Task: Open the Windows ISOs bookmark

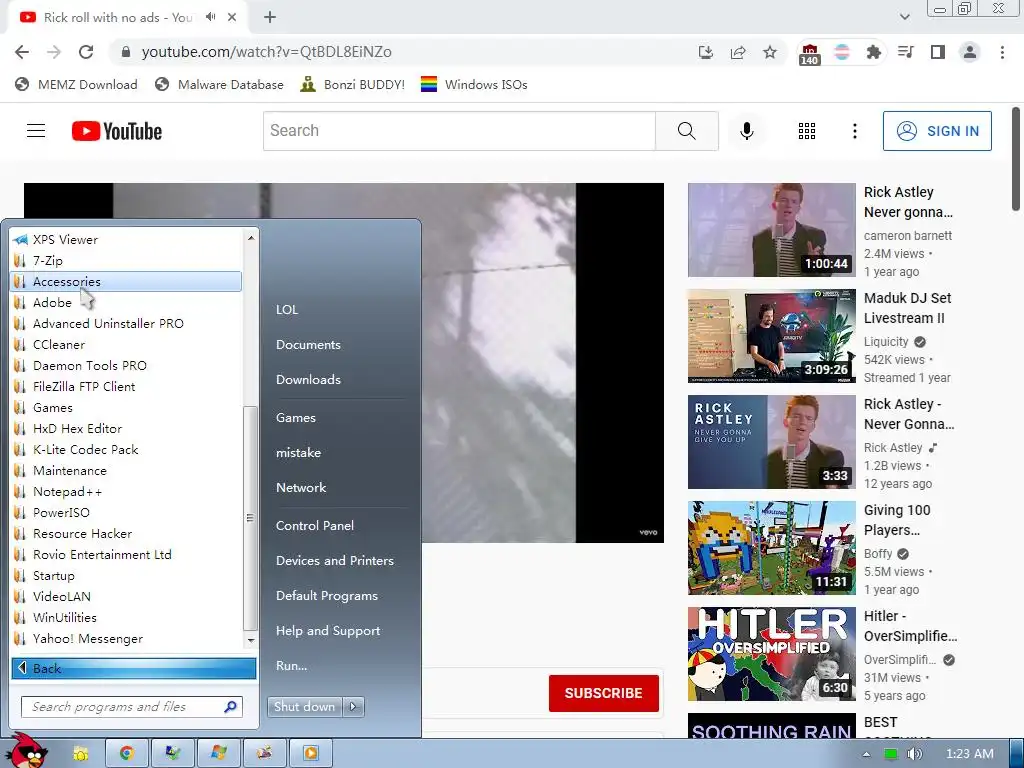Action: pyautogui.click(x=474, y=85)
